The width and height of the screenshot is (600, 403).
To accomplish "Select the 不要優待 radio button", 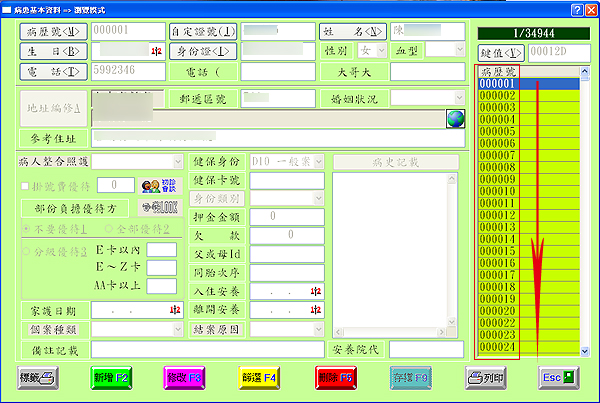I will pos(26,230).
